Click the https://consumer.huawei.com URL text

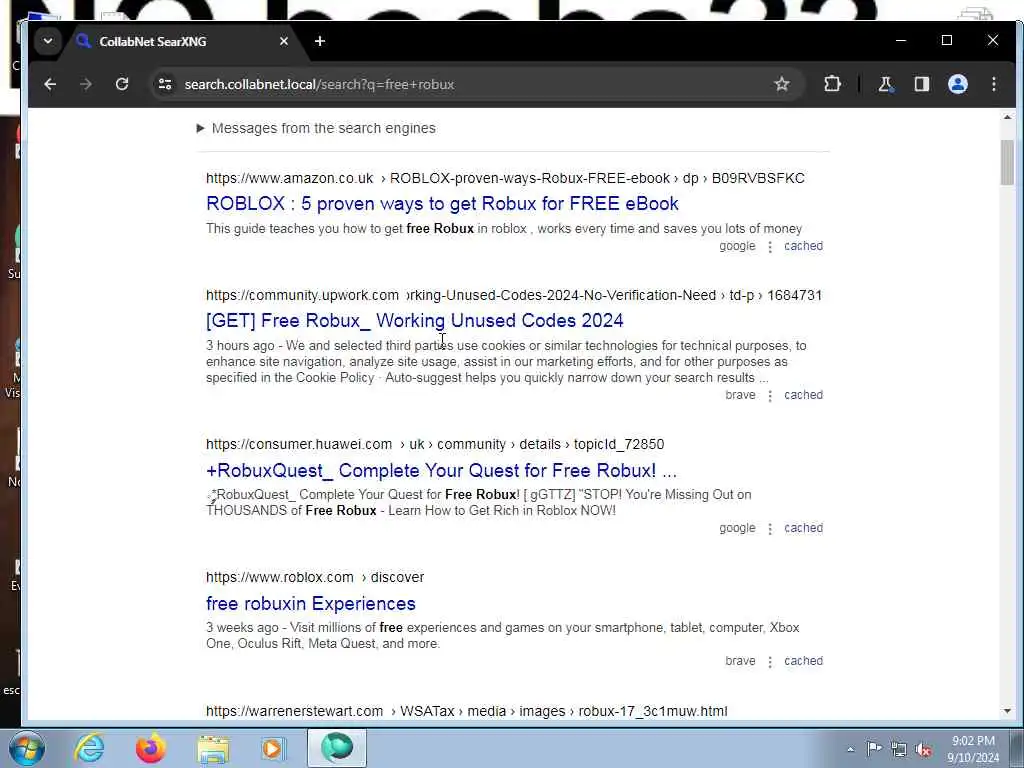pyautogui.click(x=298, y=444)
